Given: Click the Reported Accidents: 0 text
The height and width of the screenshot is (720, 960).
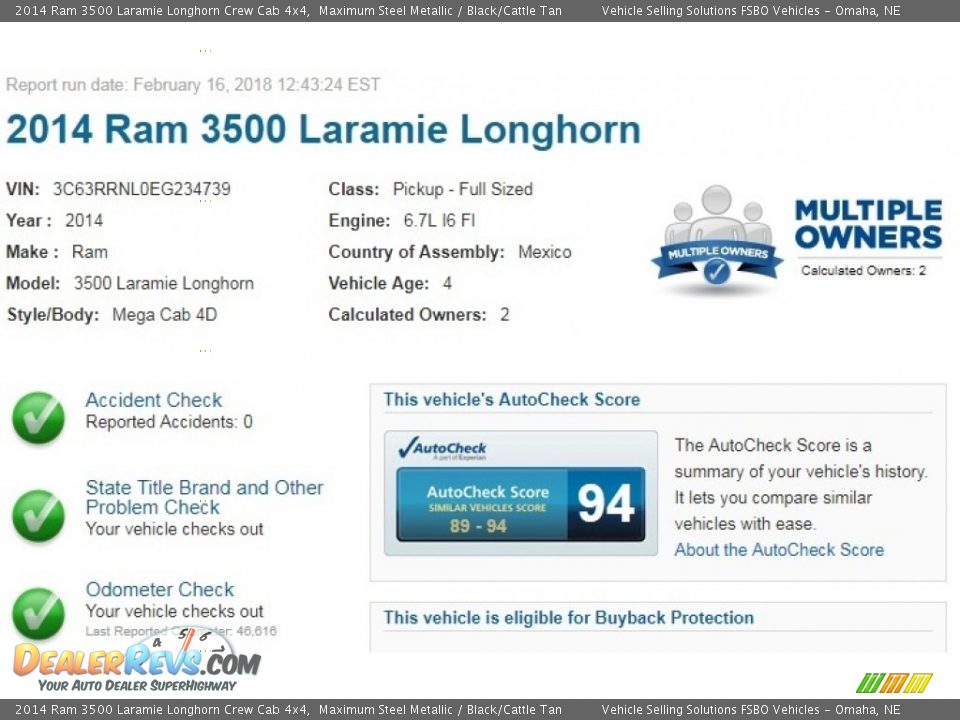Looking at the screenshot, I should click(x=169, y=422).
